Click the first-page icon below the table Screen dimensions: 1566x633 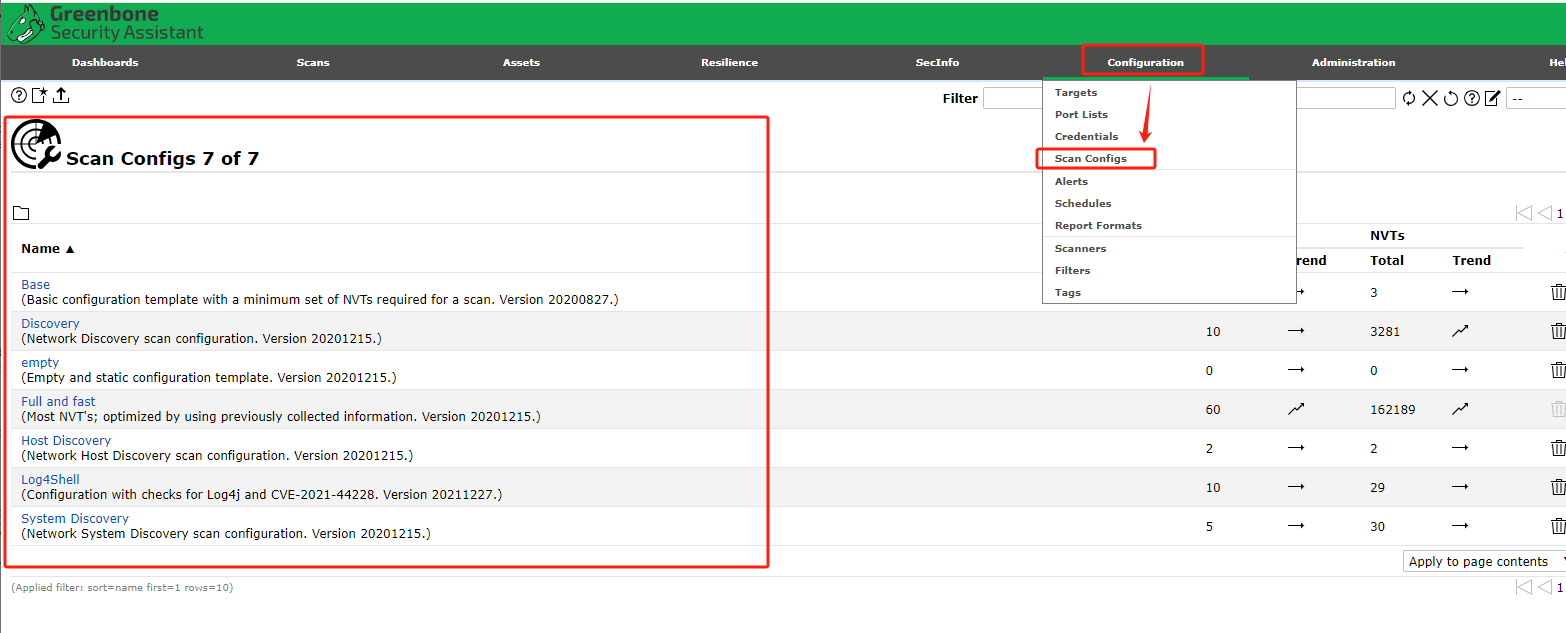(x=1524, y=587)
